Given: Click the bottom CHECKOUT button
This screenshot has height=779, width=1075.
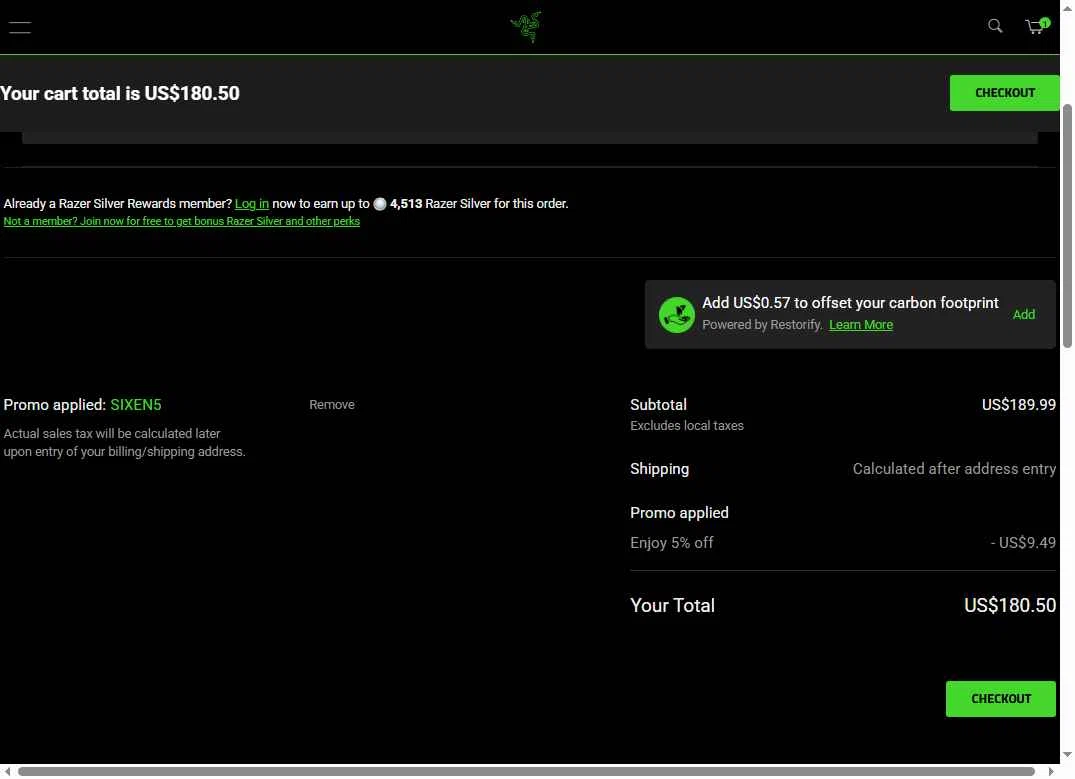Looking at the screenshot, I should (x=1000, y=699).
